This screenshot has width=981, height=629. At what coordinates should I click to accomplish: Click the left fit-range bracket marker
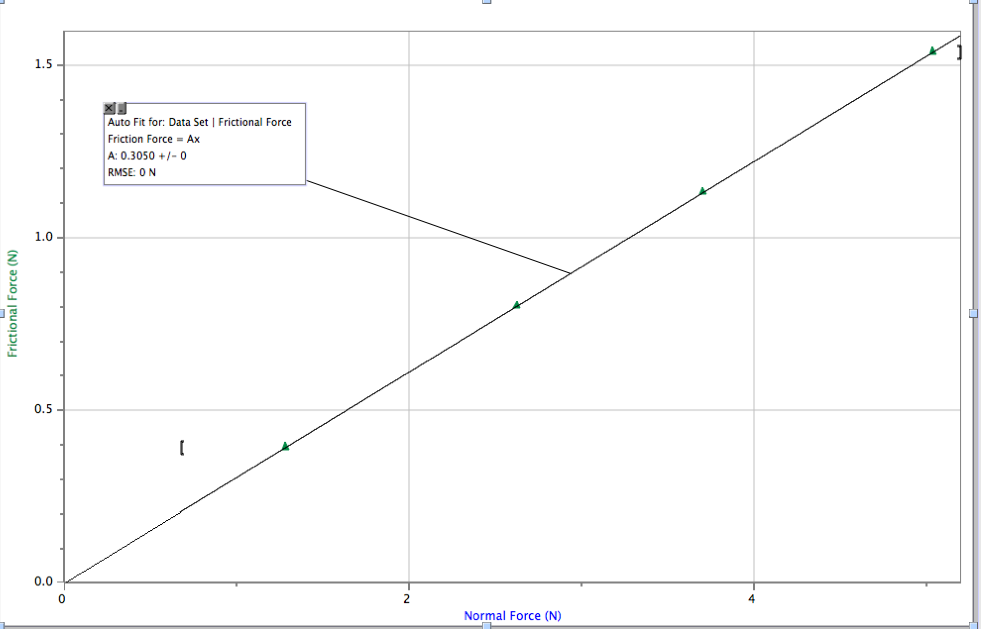tap(181, 448)
